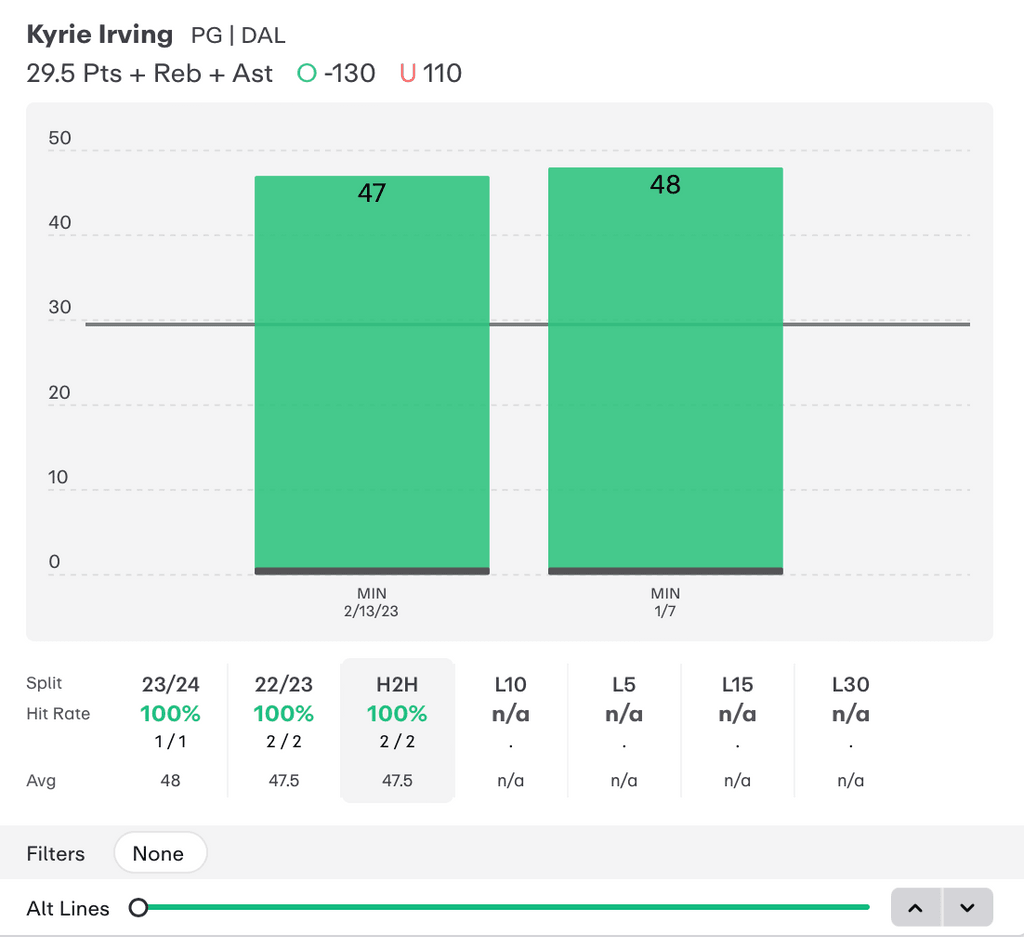1024x937 pixels.
Task: Click the 29.5 threshold line on chart
Action: point(528,324)
